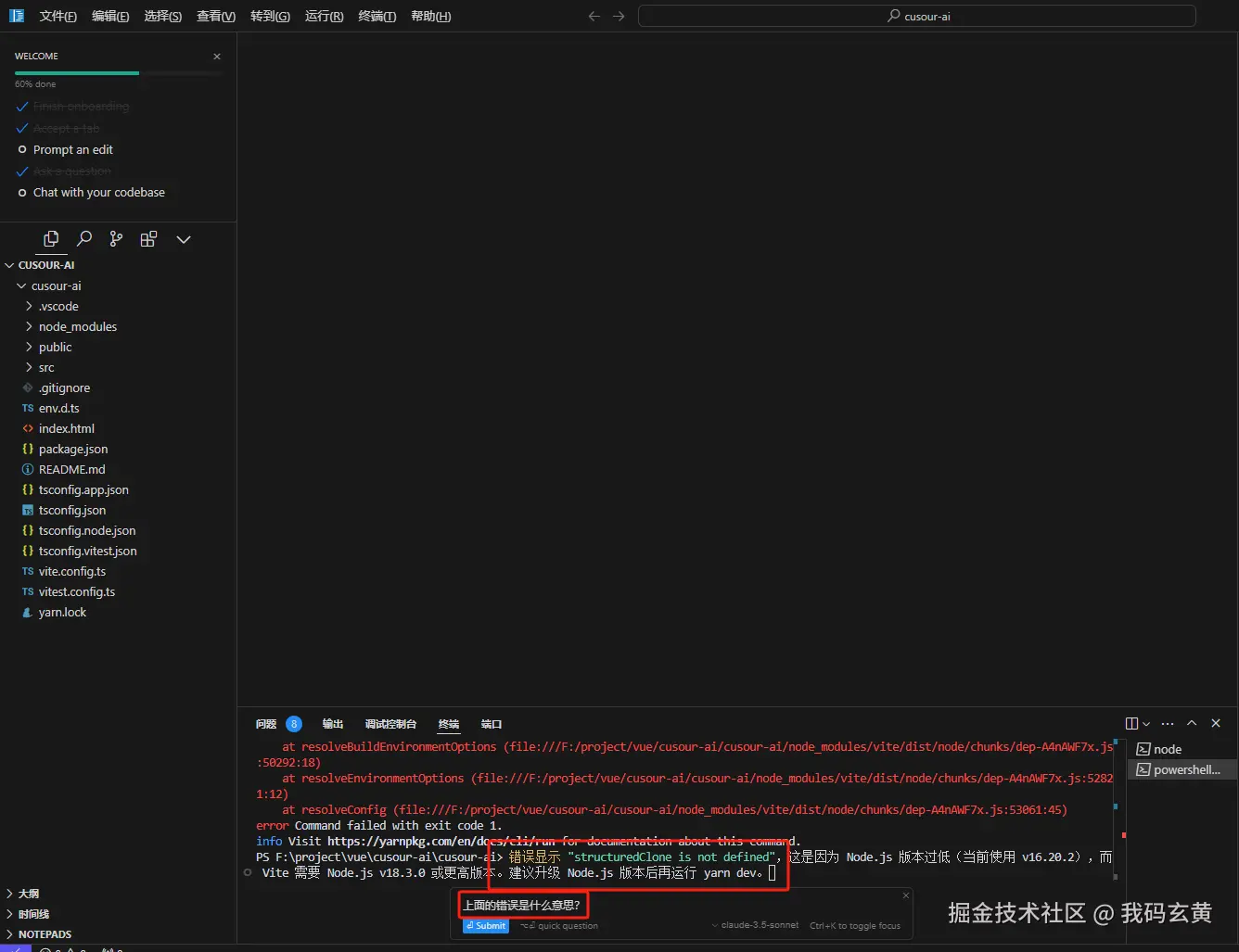Close the bottom terminal panel
The width and height of the screenshot is (1239, 952).
coord(1216,724)
